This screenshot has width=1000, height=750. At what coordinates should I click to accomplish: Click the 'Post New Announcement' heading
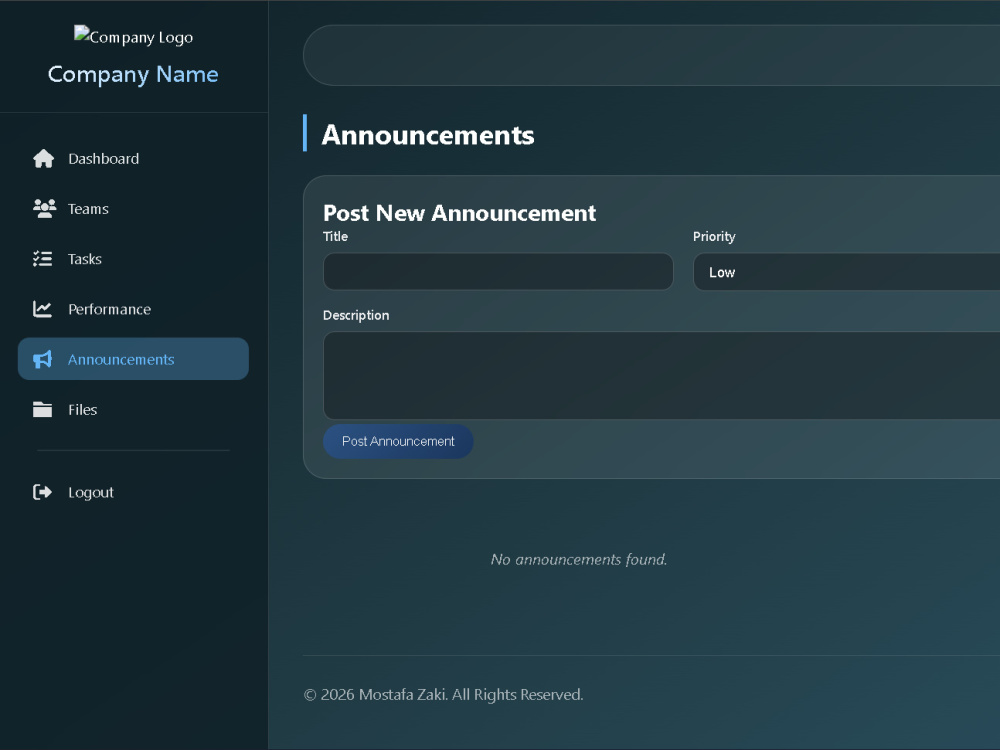[x=459, y=213]
